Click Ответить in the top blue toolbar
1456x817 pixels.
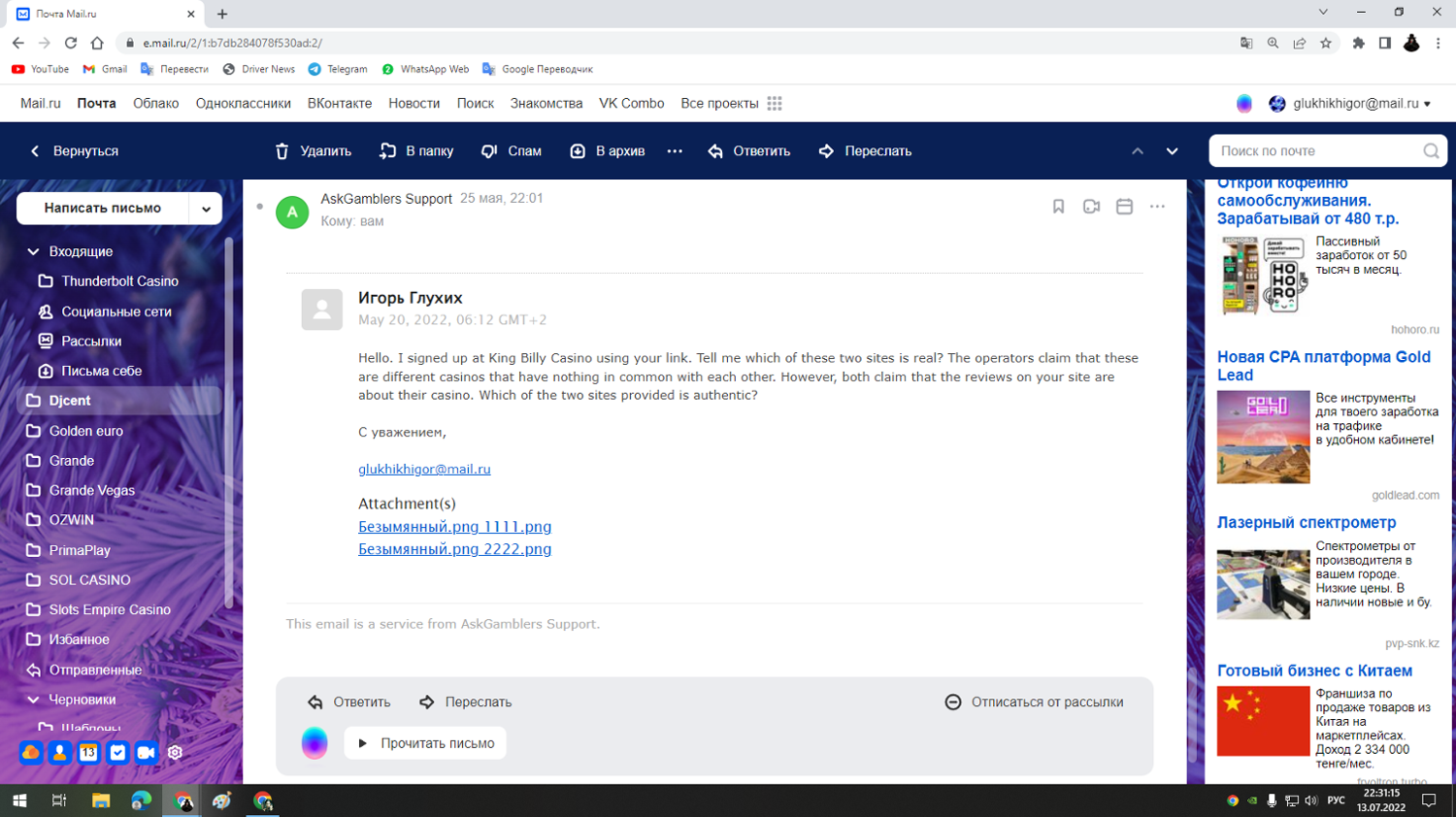tap(748, 151)
